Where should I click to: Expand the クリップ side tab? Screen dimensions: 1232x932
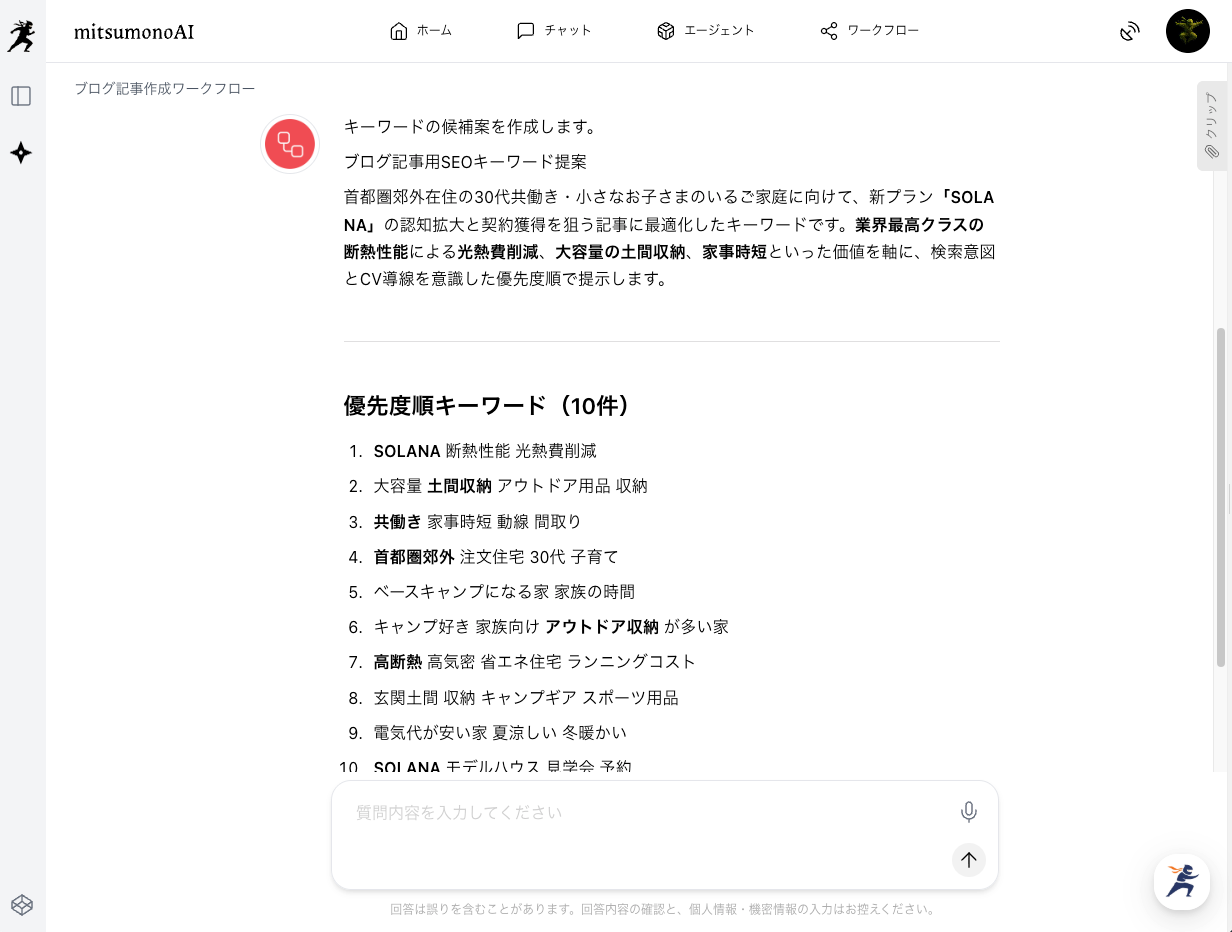click(x=1211, y=125)
